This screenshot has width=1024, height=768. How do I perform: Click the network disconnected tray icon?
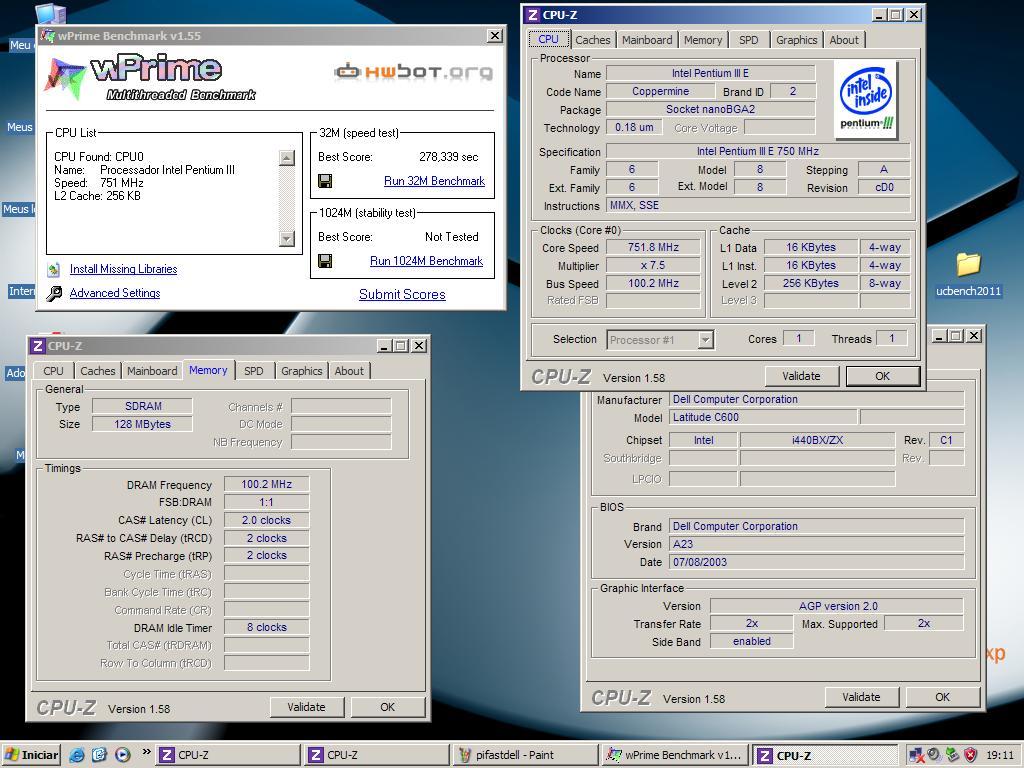pos(916,756)
